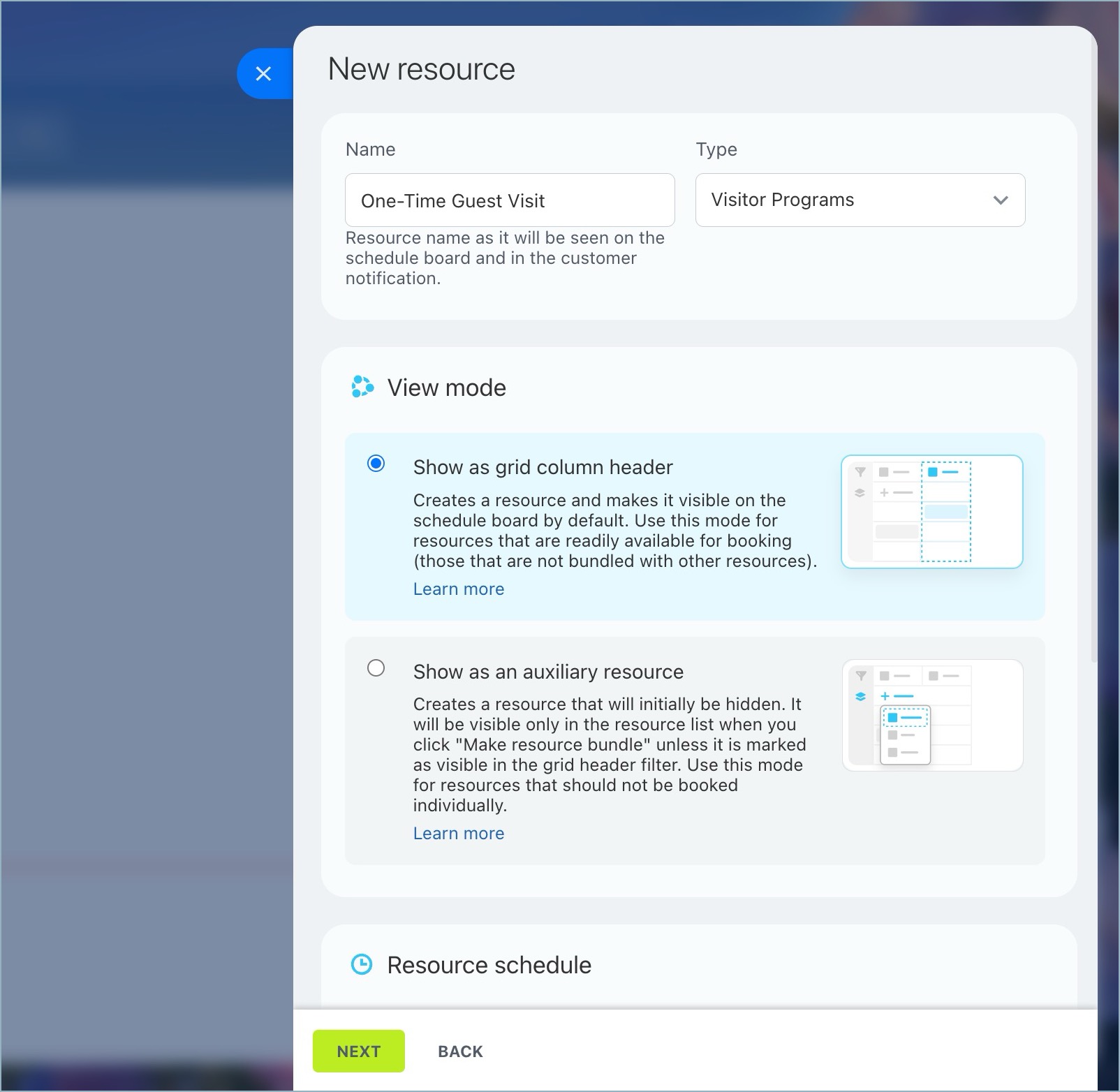
Task: Click the auxiliary resource preview thumbnail
Action: click(931, 715)
